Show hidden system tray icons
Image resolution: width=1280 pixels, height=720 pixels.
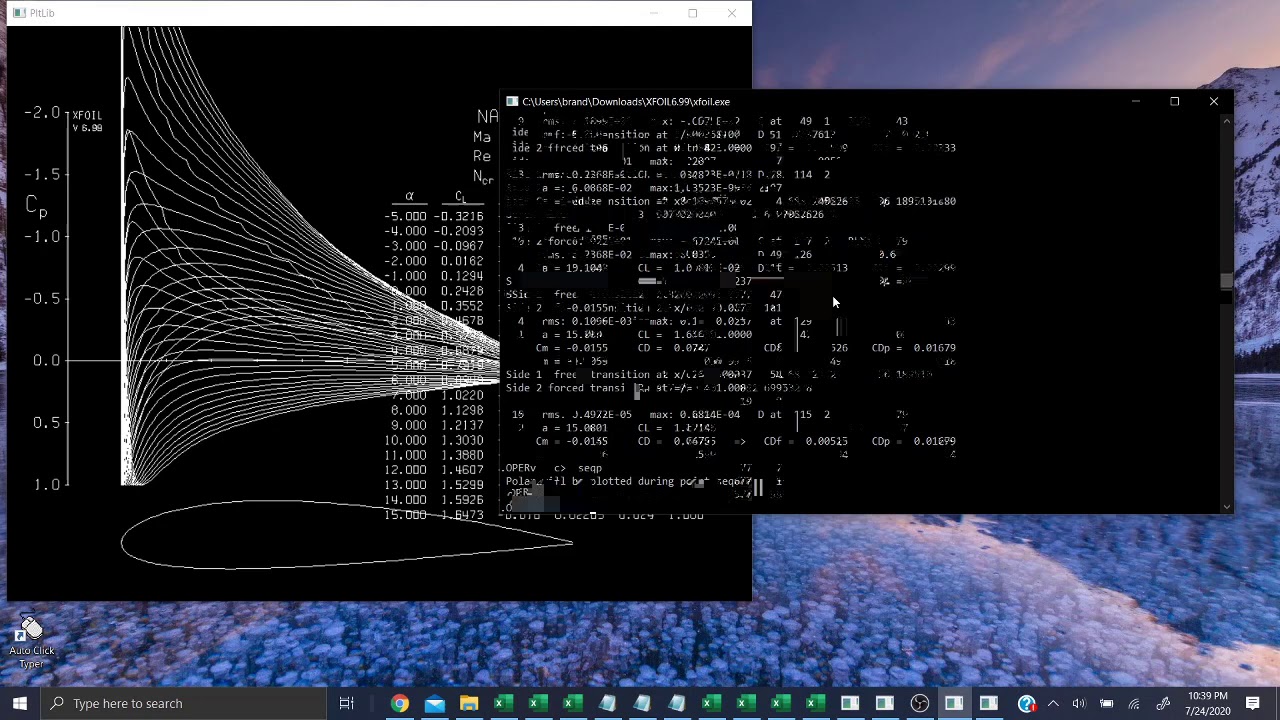point(1053,703)
